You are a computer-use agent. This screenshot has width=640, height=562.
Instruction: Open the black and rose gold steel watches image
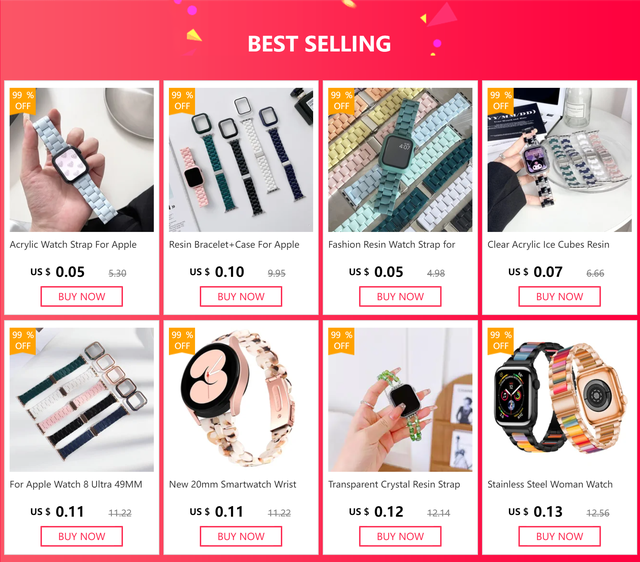tap(560, 400)
